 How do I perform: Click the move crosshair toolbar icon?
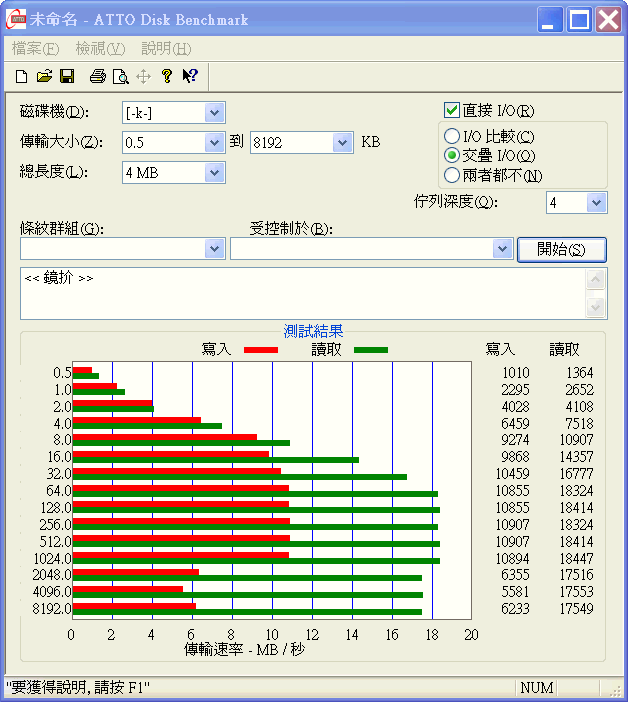click(143, 77)
